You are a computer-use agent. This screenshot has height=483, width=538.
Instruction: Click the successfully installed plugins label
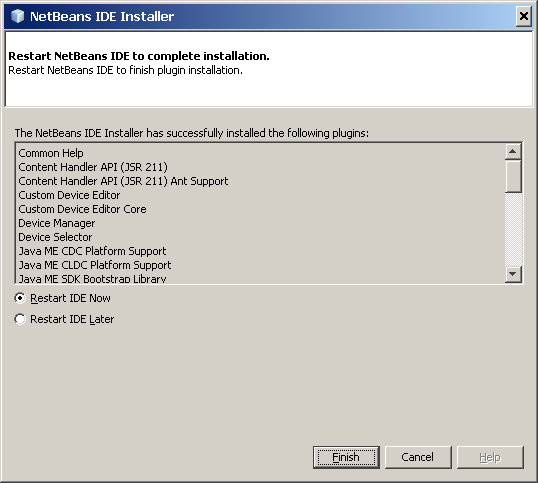pyautogui.click(x=191, y=133)
